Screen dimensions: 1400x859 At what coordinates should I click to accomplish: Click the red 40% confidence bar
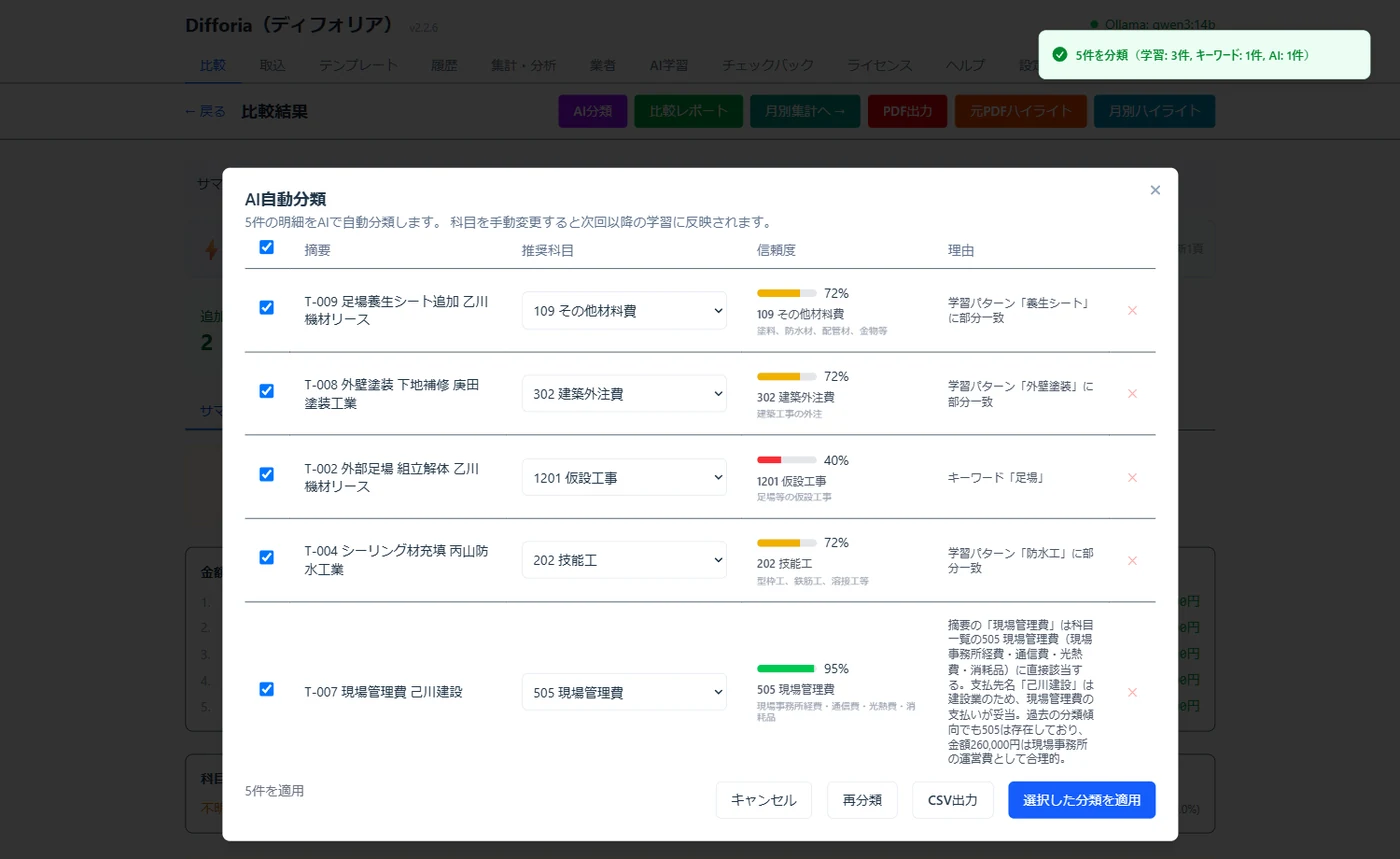pos(787,460)
